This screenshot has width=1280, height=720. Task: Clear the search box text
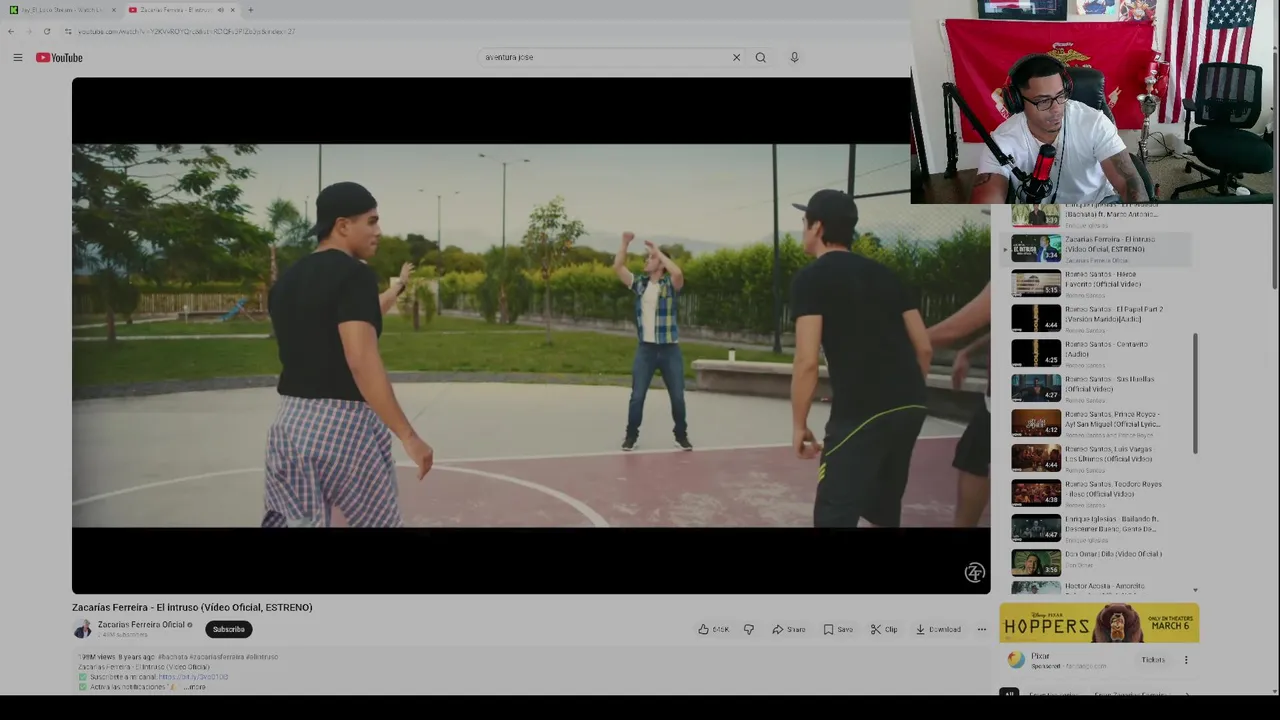[736, 57]
